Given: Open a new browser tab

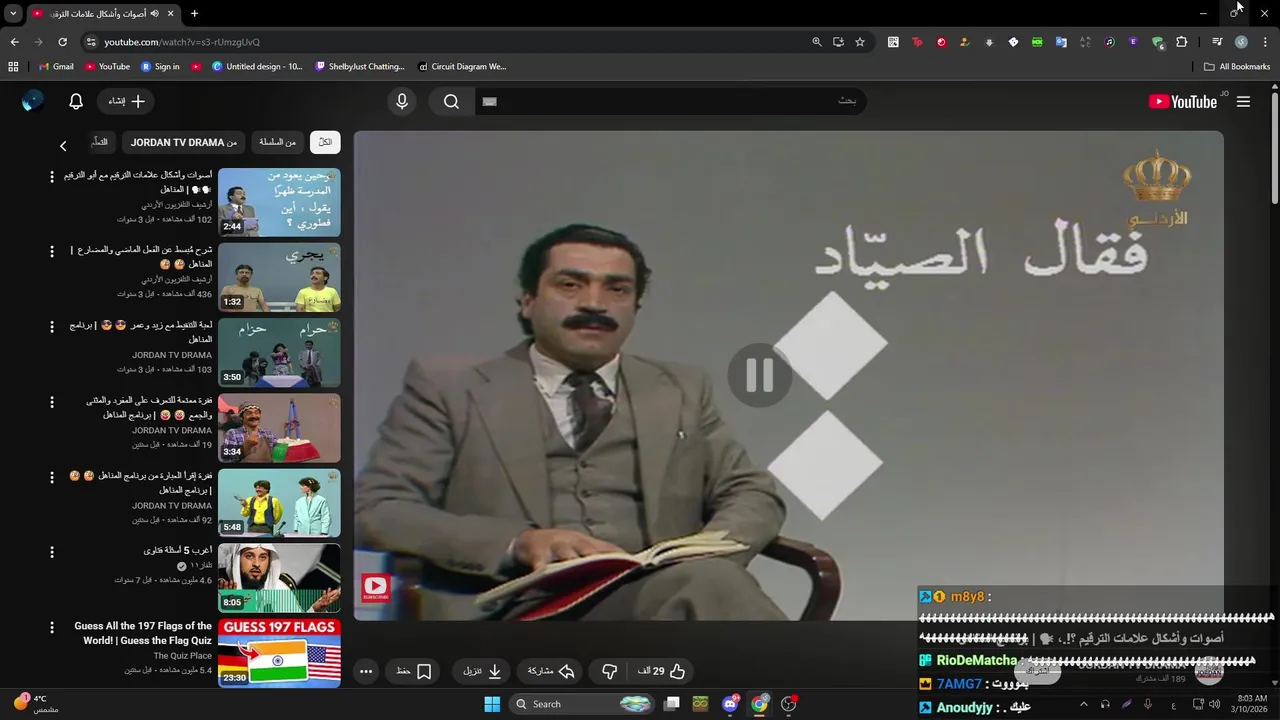Looking at the screenshot, I should (x=194, y=13).
